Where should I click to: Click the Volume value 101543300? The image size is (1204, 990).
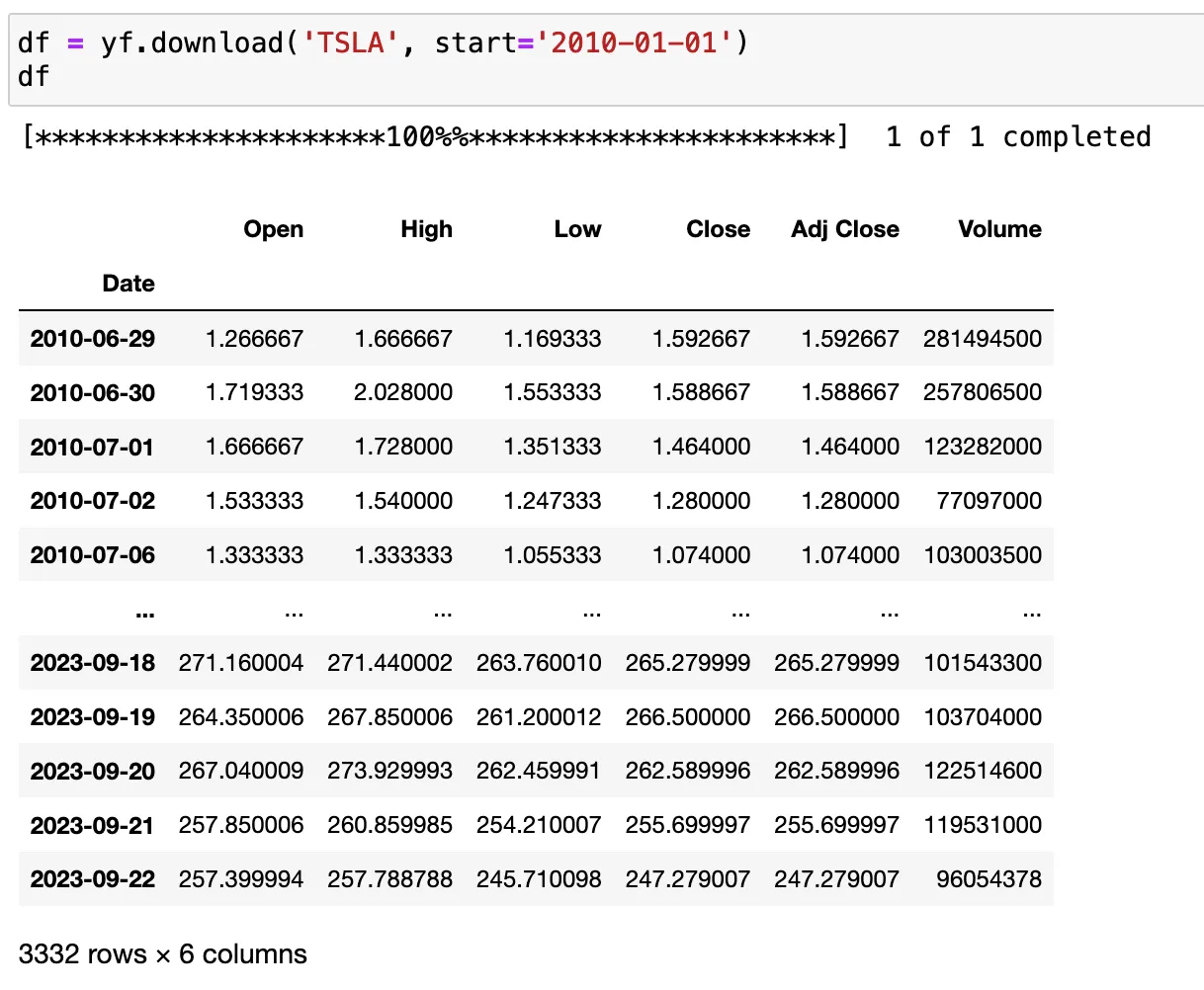(x=983, y=663)
